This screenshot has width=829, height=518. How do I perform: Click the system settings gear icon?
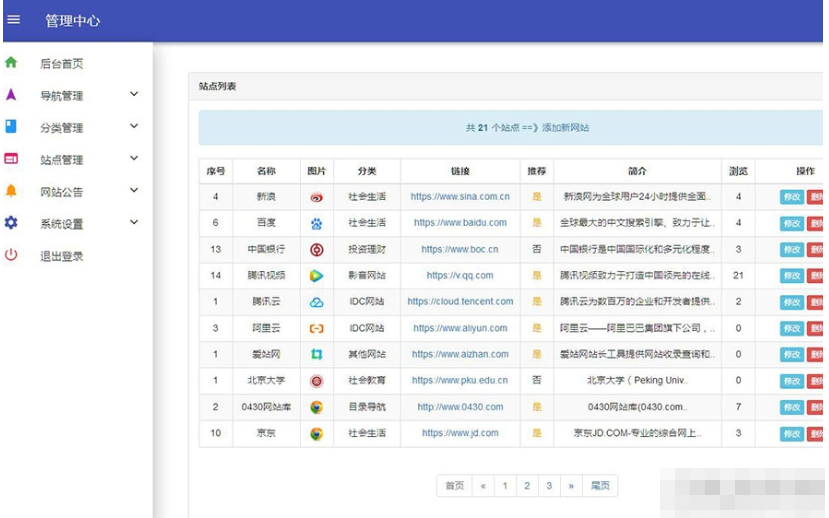(x=11, y=223)
